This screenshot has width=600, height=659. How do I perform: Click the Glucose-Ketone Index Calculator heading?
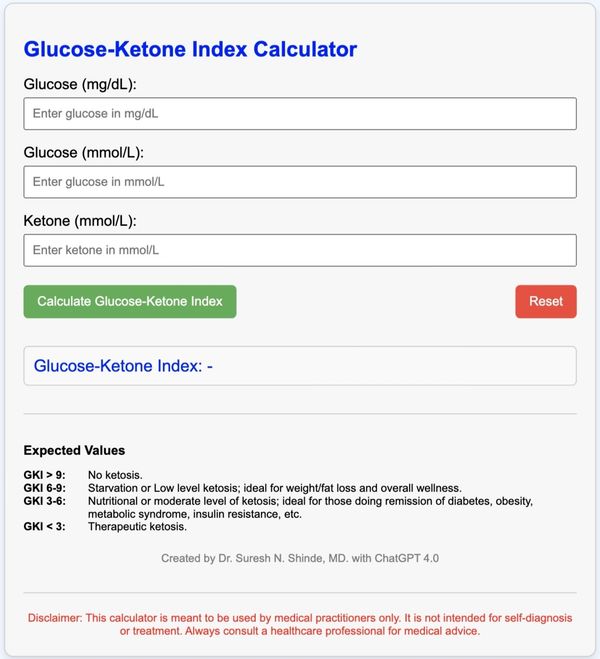point(190,49)
